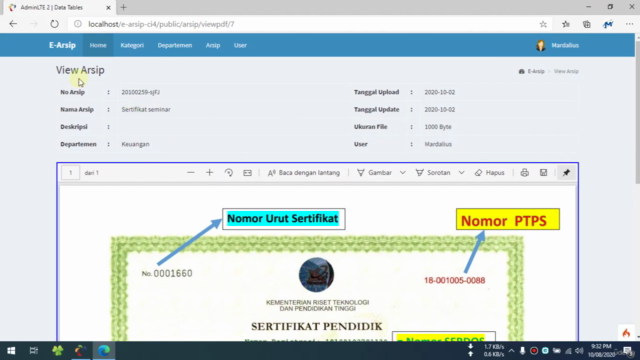Zoom in PDF with plus icon
The image size is (640, 360).
[209, 173]
